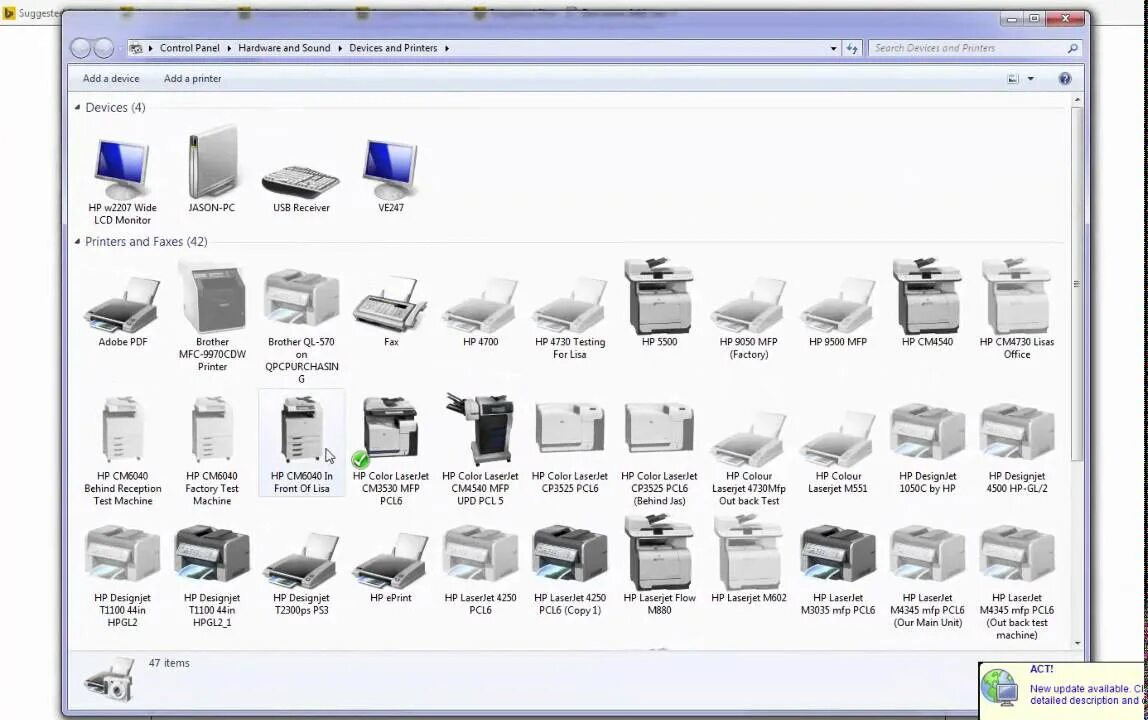Click Hardware and Sound in the breadcrumb
The image size is (1148, 720).
tap(284, 48)
